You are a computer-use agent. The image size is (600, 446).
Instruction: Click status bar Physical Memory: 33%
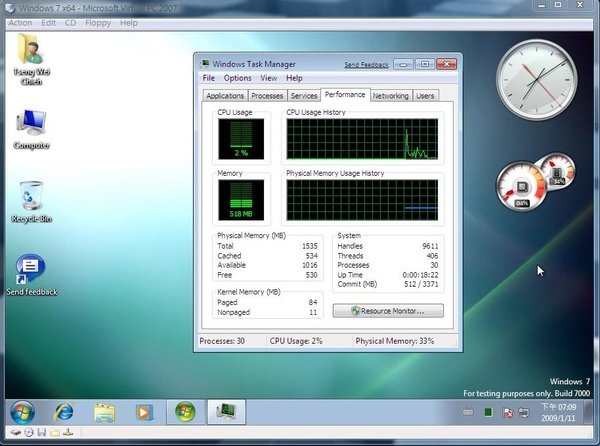tap(395, 341)
